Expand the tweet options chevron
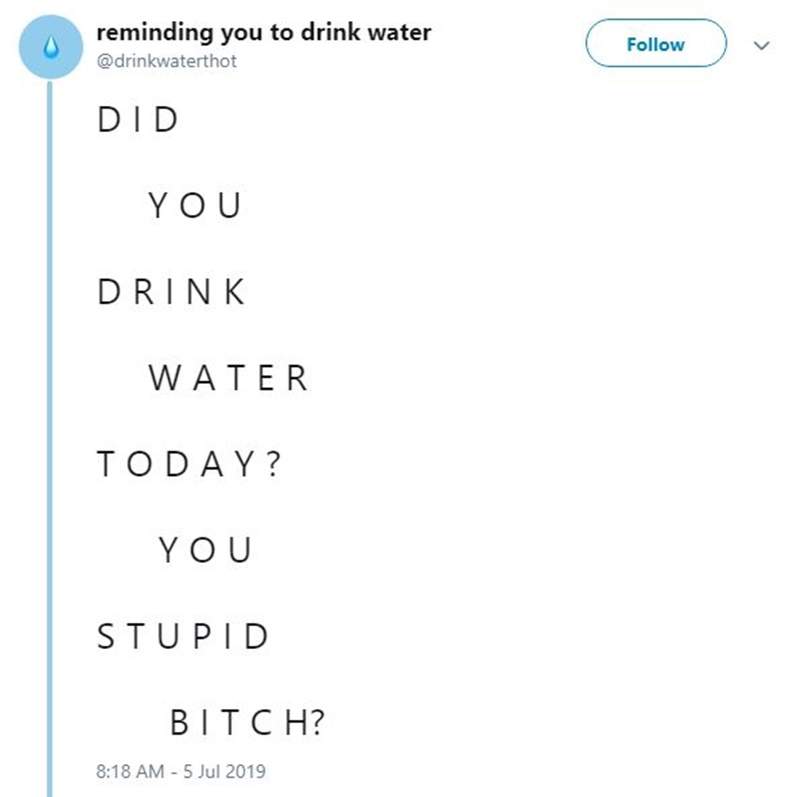This screenshot has width=800, height=797. (x=762, y=45)
